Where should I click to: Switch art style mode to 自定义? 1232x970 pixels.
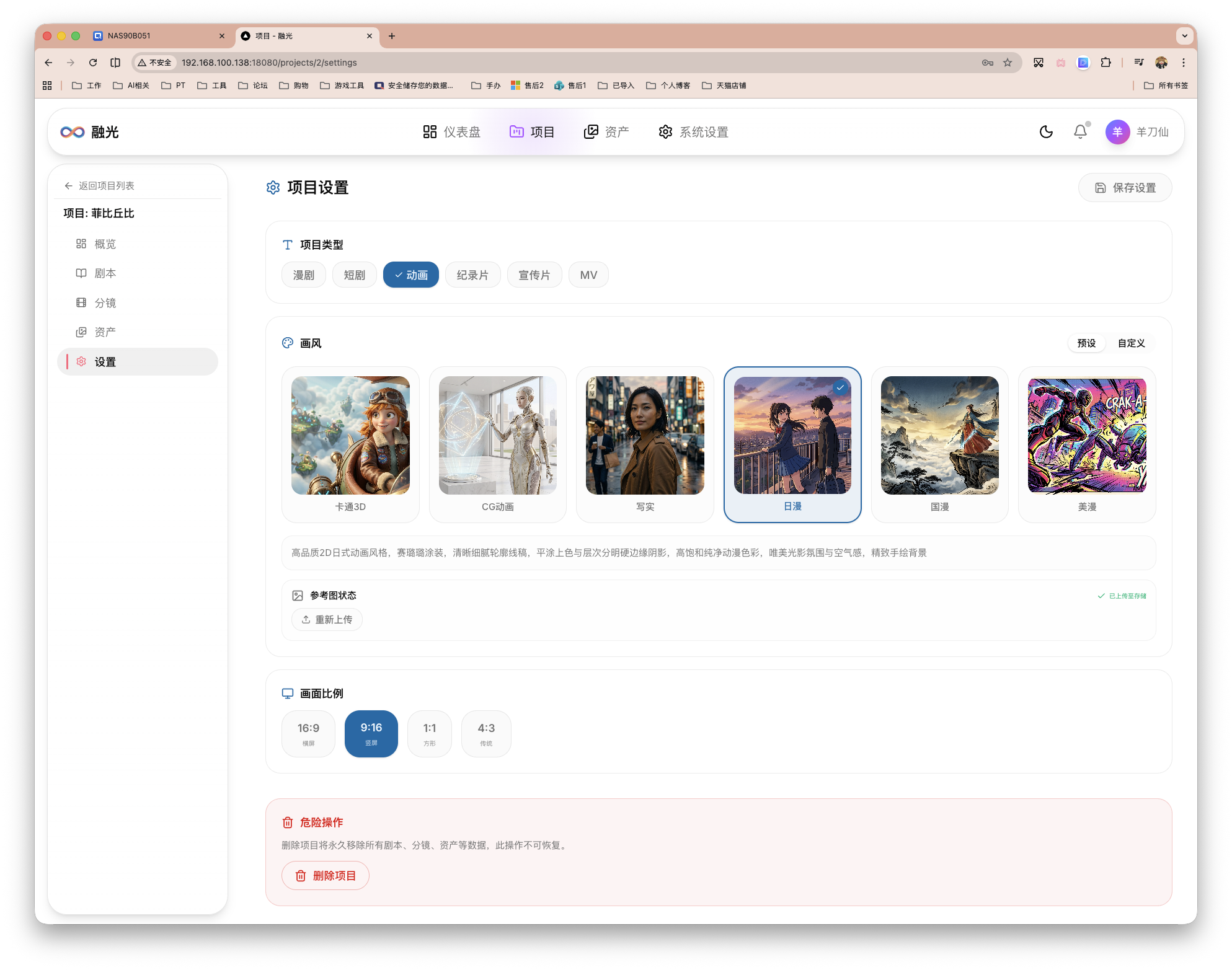coord(1131,343)
